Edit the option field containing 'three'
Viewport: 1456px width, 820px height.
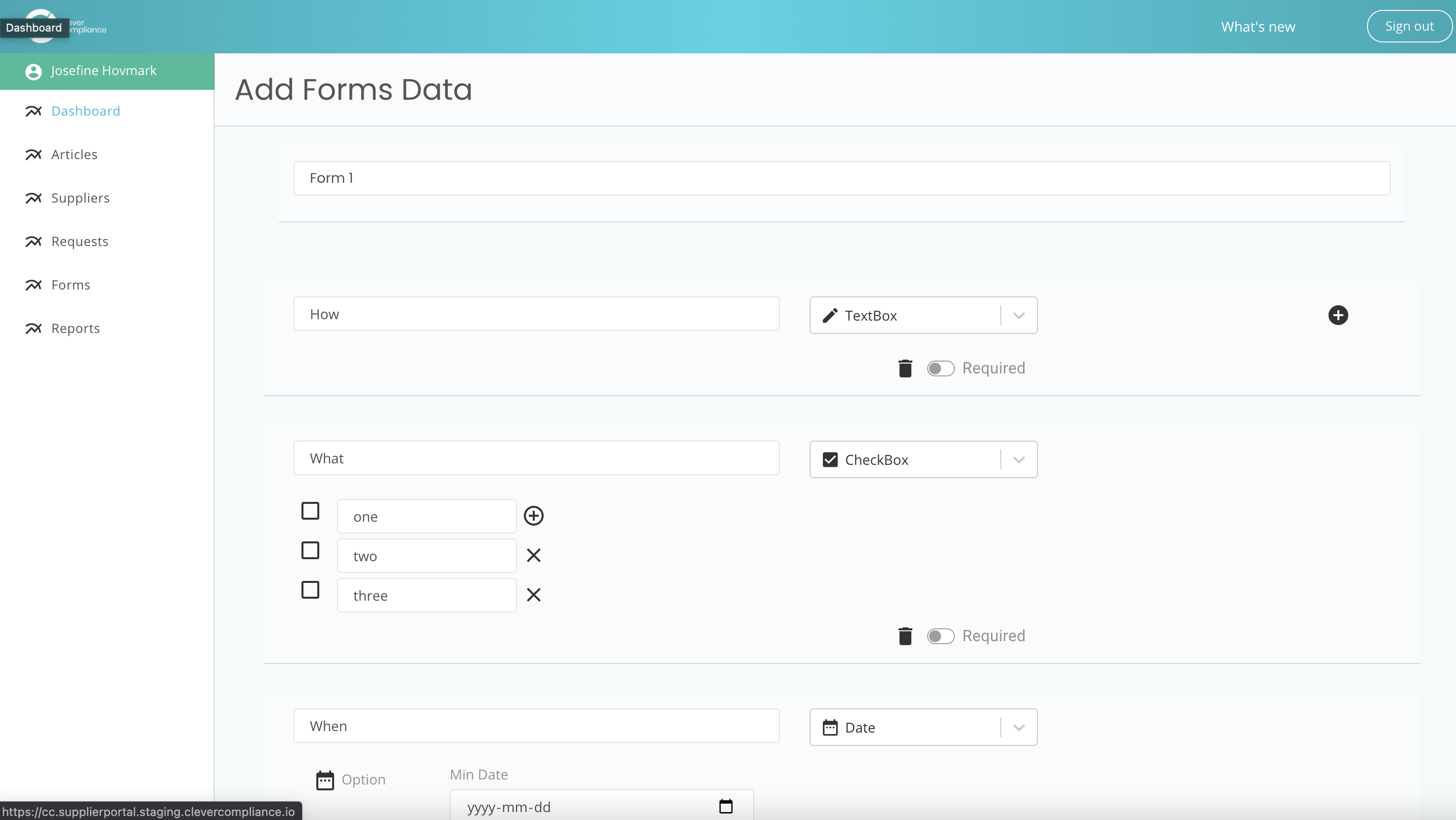point(427,595)
